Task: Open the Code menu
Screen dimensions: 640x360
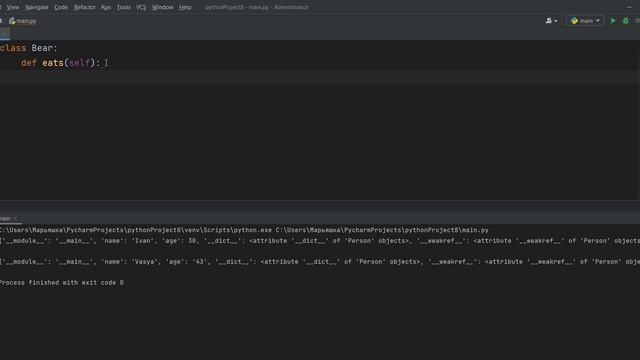Action: [x=61, y=7]
